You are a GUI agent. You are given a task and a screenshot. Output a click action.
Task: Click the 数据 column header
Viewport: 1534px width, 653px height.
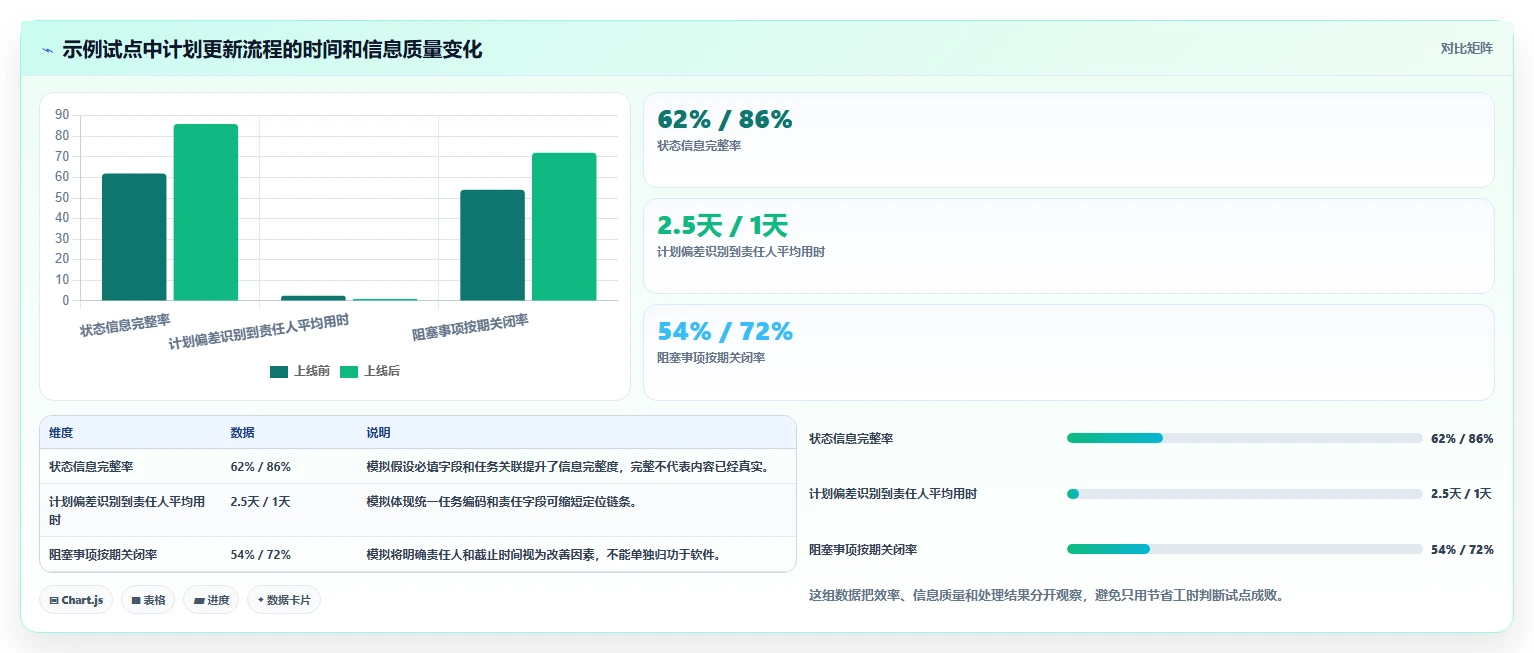coord(242,433)
